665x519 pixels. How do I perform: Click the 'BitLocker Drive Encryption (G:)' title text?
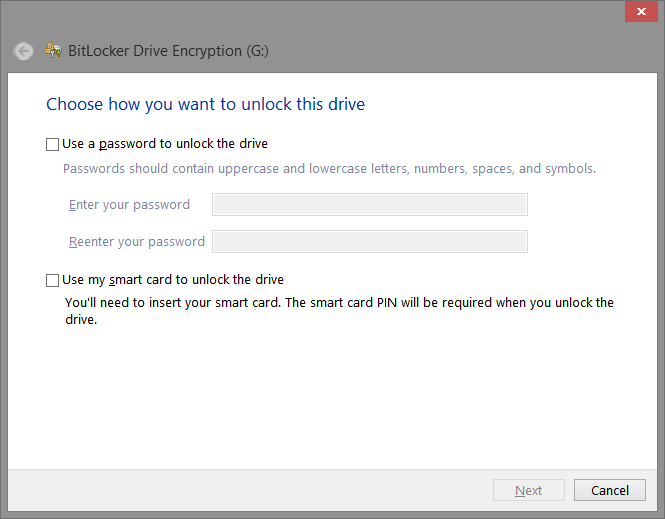[168, 51]
